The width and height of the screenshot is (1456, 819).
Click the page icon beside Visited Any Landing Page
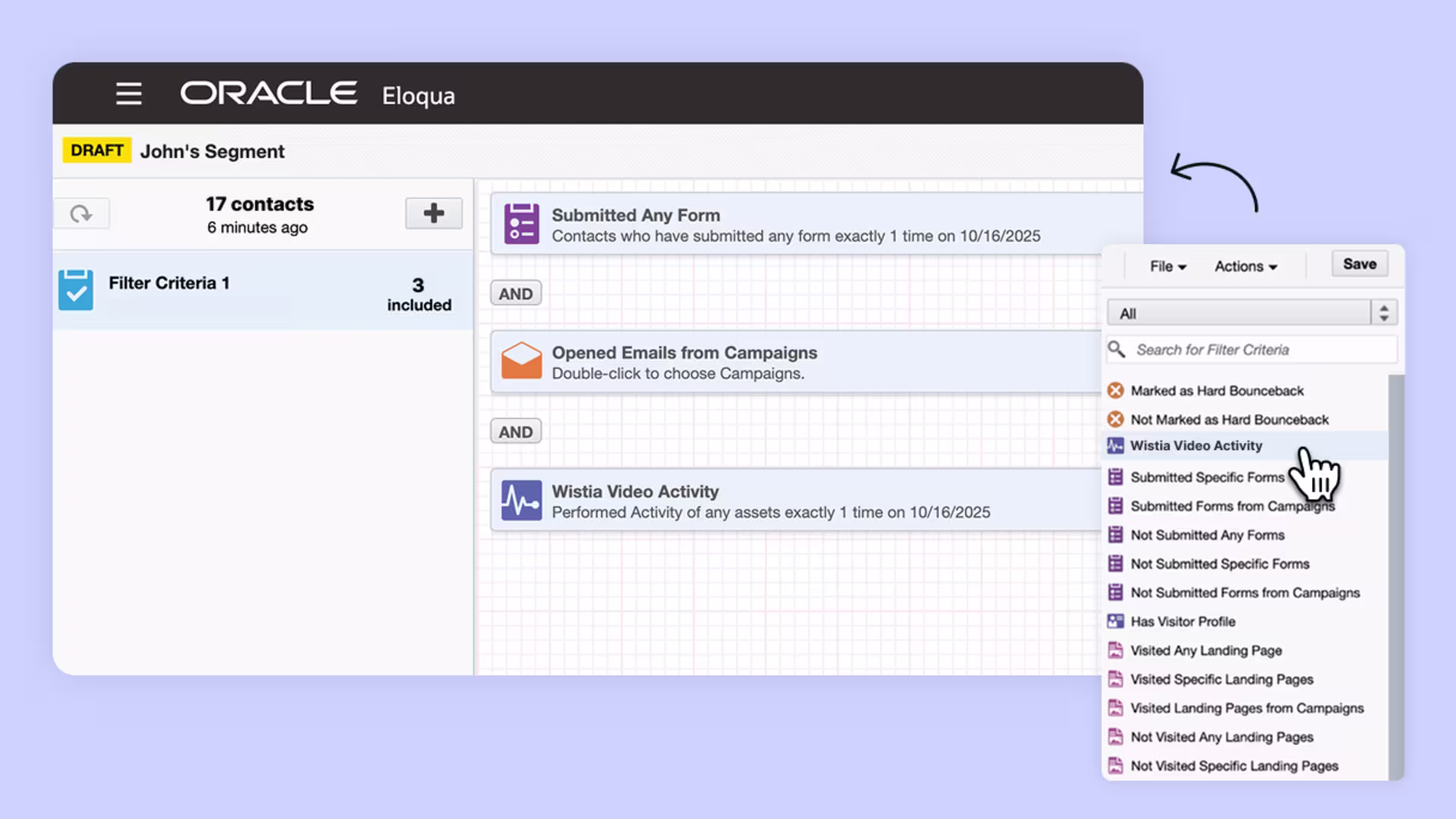pyautogui.click(x=1115, y=650)
